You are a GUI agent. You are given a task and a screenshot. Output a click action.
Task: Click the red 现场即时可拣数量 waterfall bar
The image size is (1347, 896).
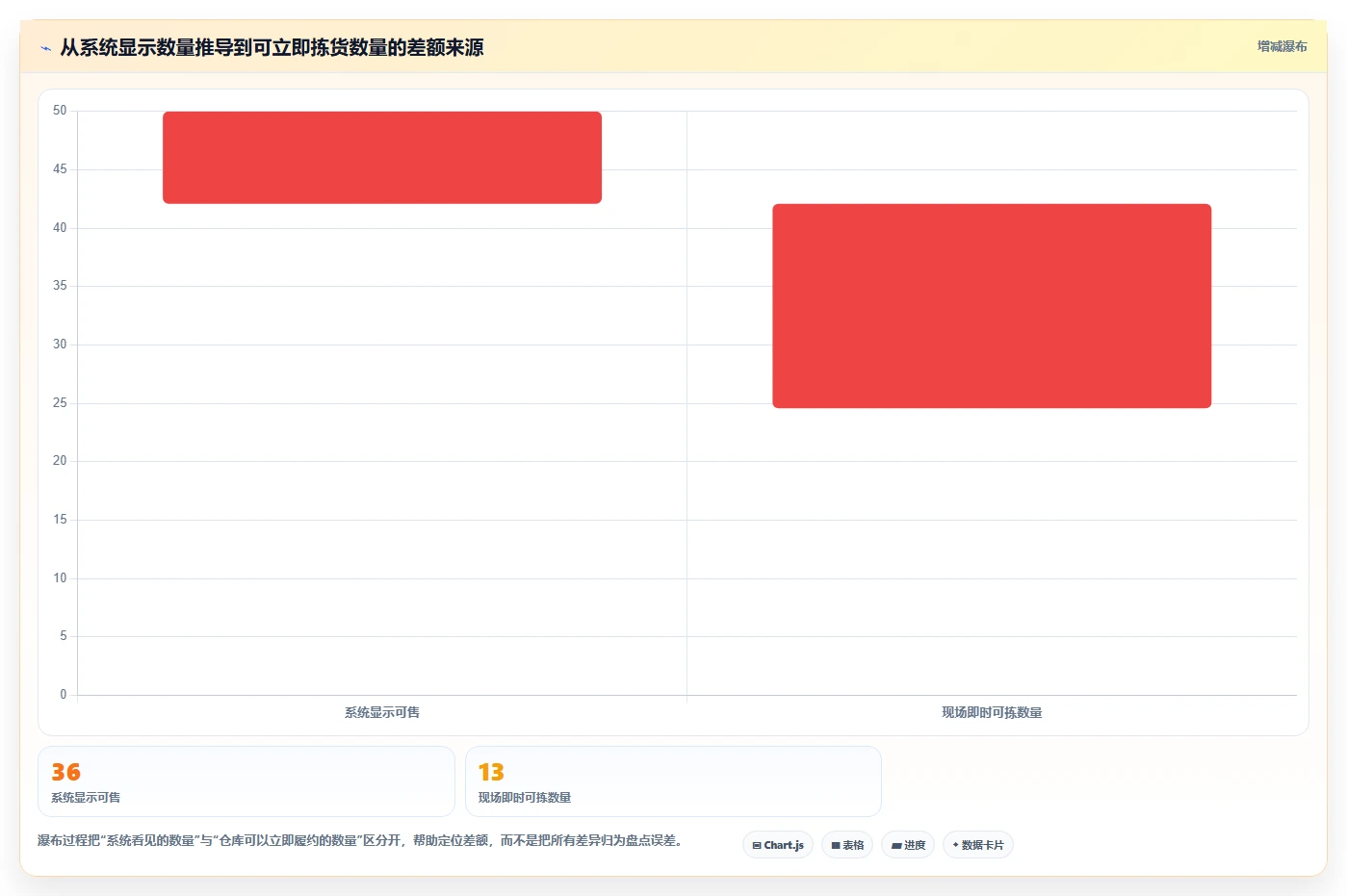tap(992, 306)
